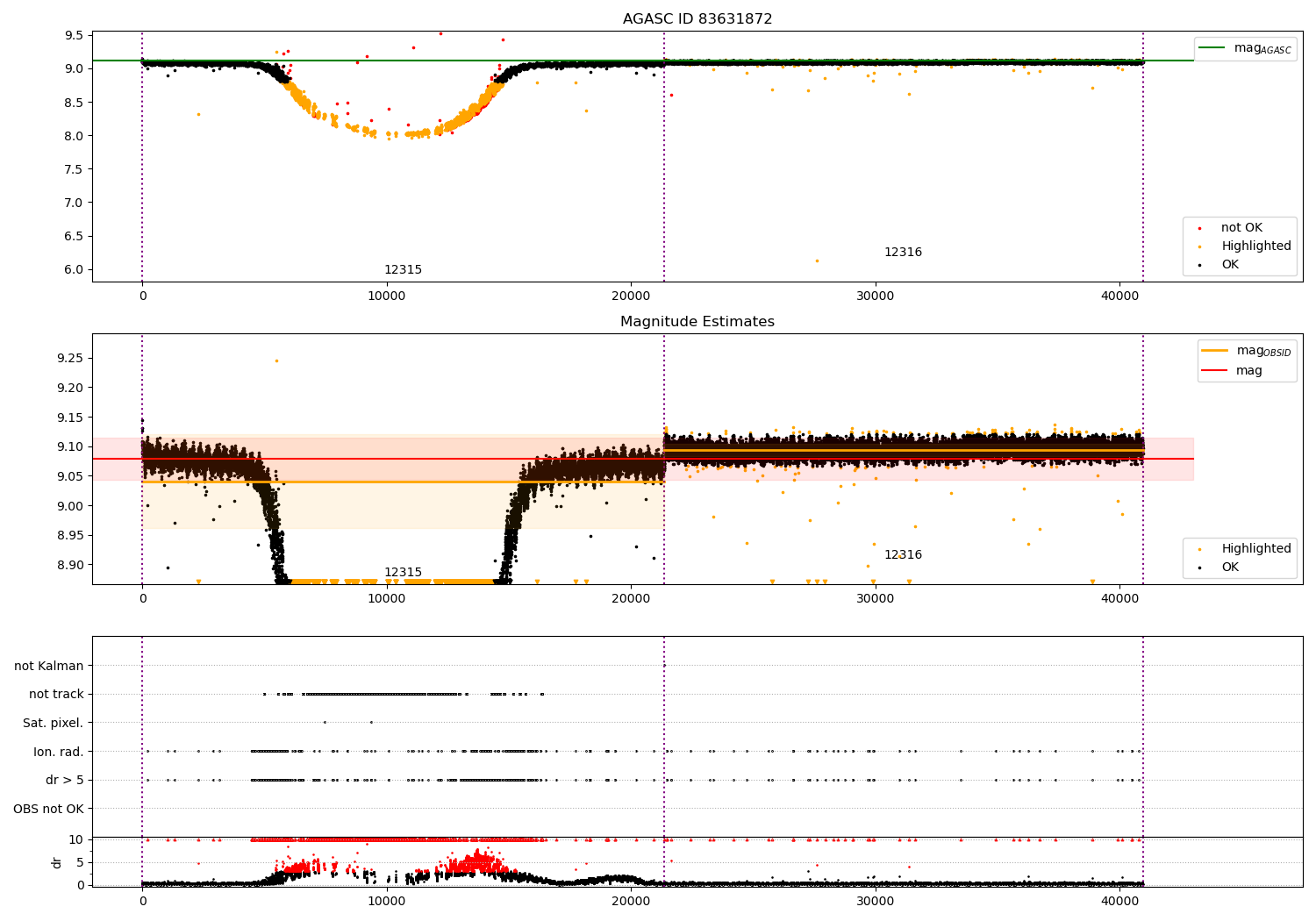Click the 'Magnitude Estimates' plot title
The height and width of the screenshot is (921, 1316).
coord(697,322)
